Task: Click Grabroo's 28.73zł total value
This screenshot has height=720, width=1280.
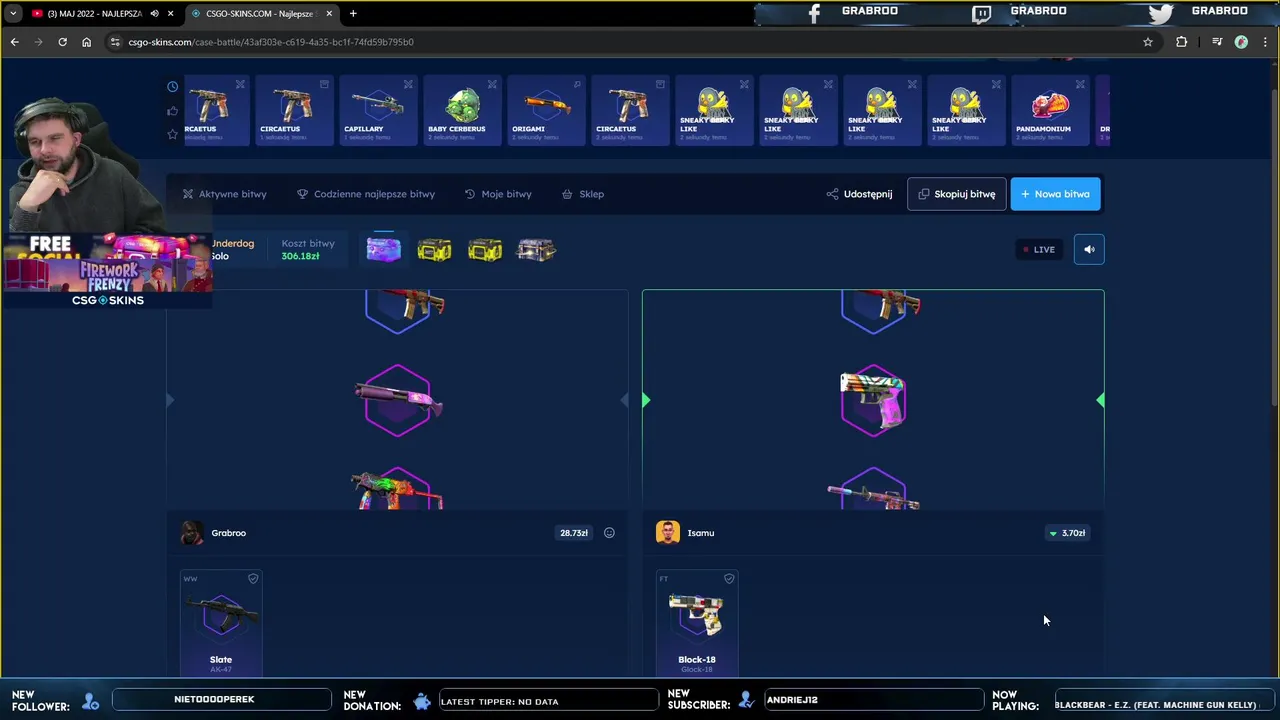Action: tap(574, 533)
